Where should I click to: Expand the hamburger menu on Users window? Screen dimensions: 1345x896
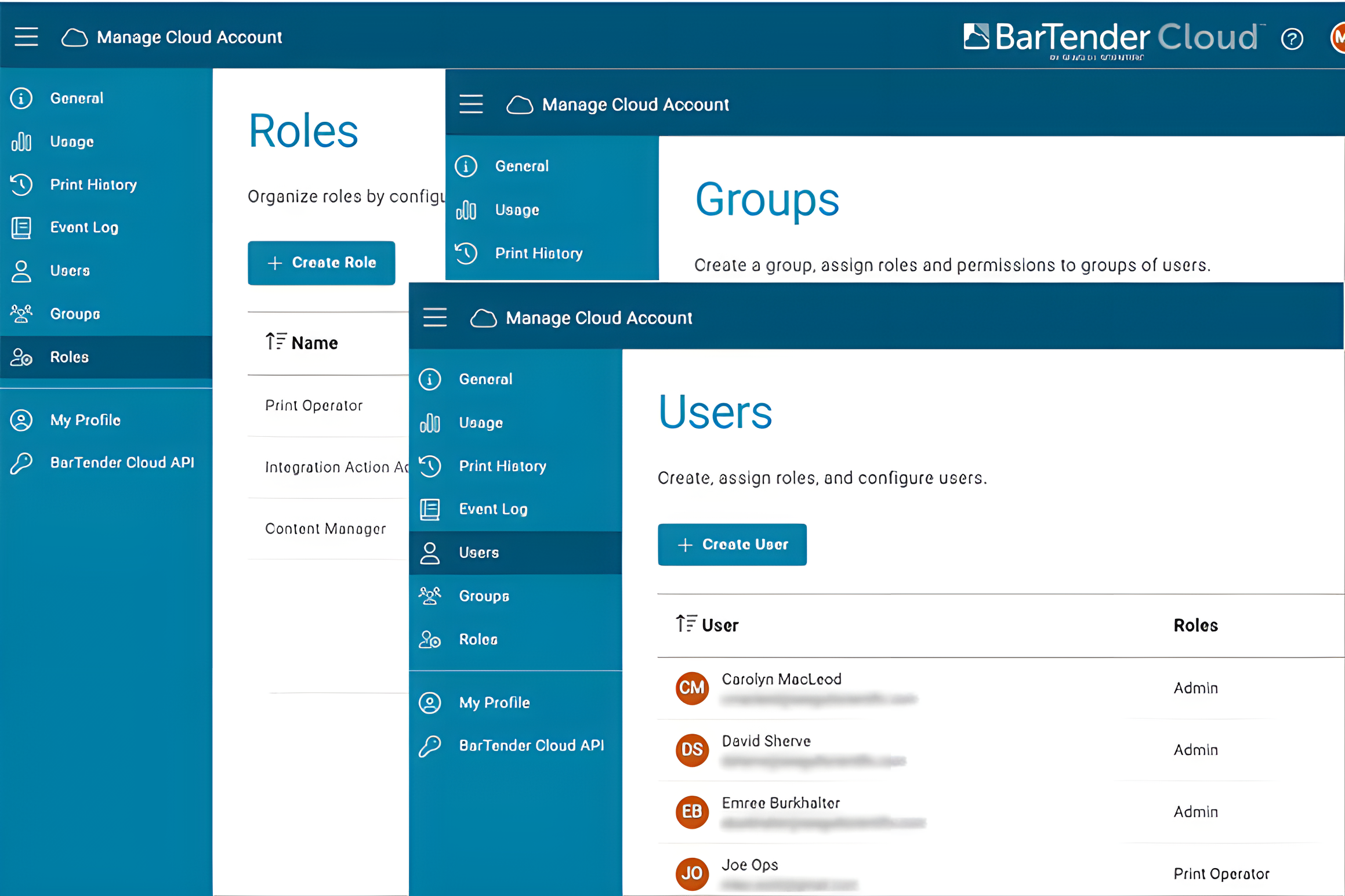[435, 317]
